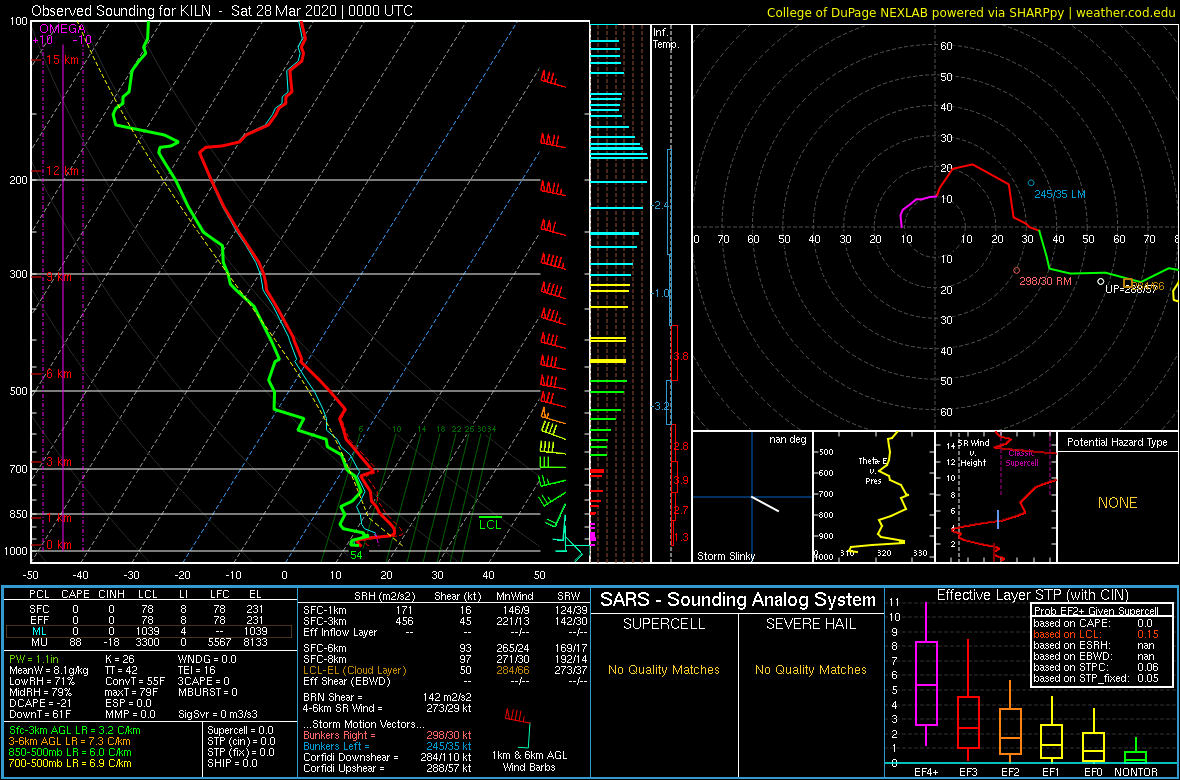Click the "DCAPE = -21" value

coord(39,702)
